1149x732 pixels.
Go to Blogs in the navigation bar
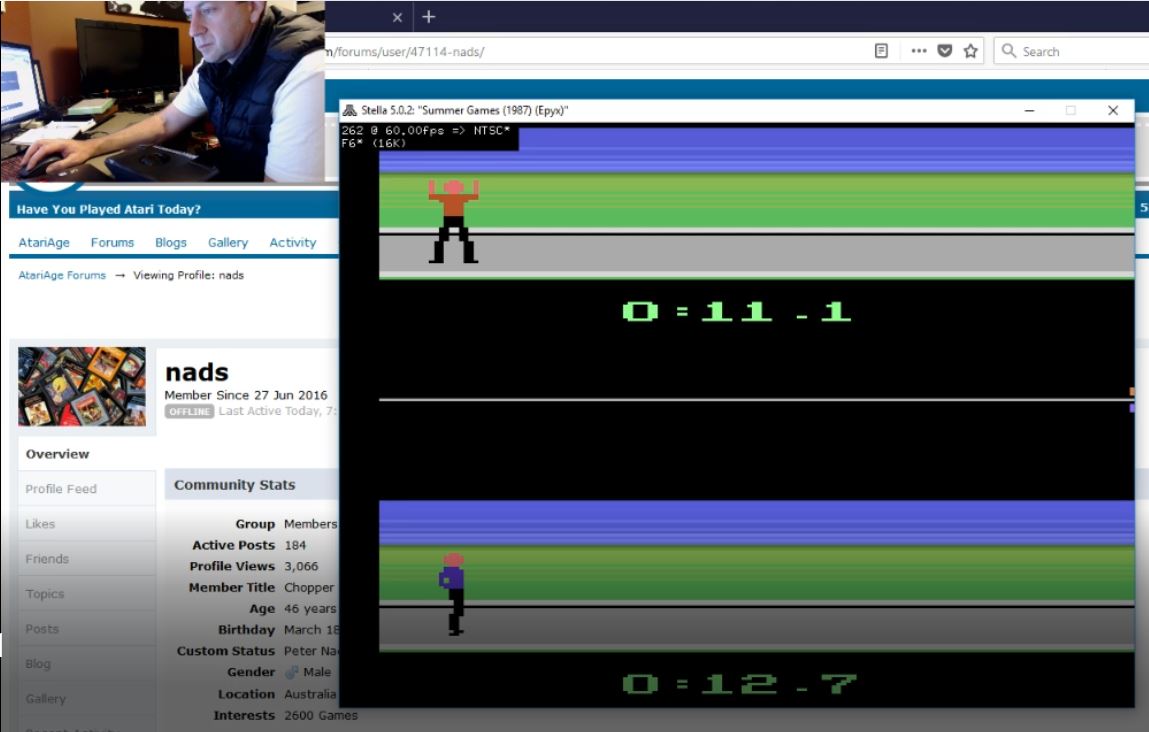(x=171, y=242)
